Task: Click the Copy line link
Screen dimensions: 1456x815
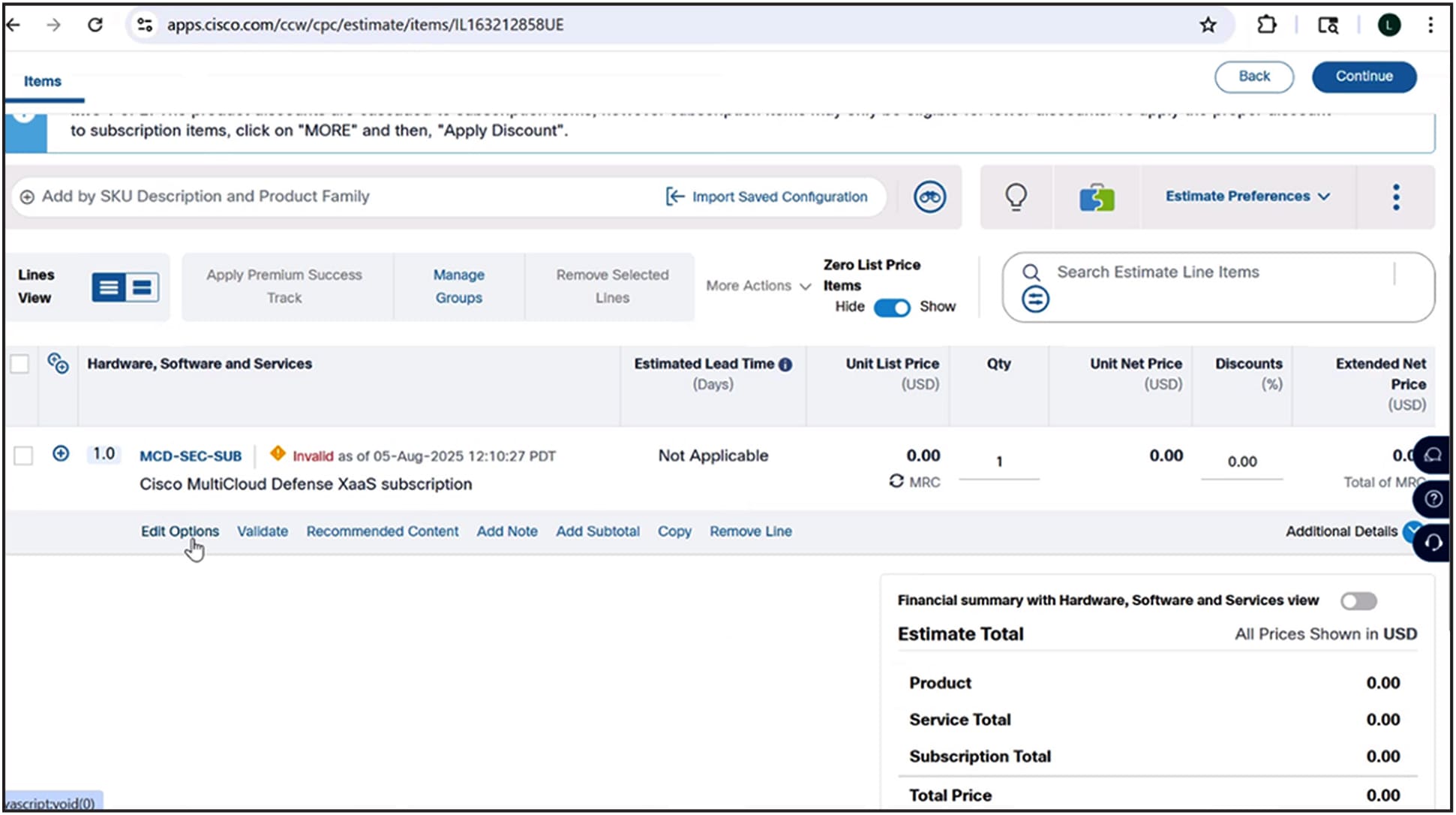Action: tap(674, 531)
